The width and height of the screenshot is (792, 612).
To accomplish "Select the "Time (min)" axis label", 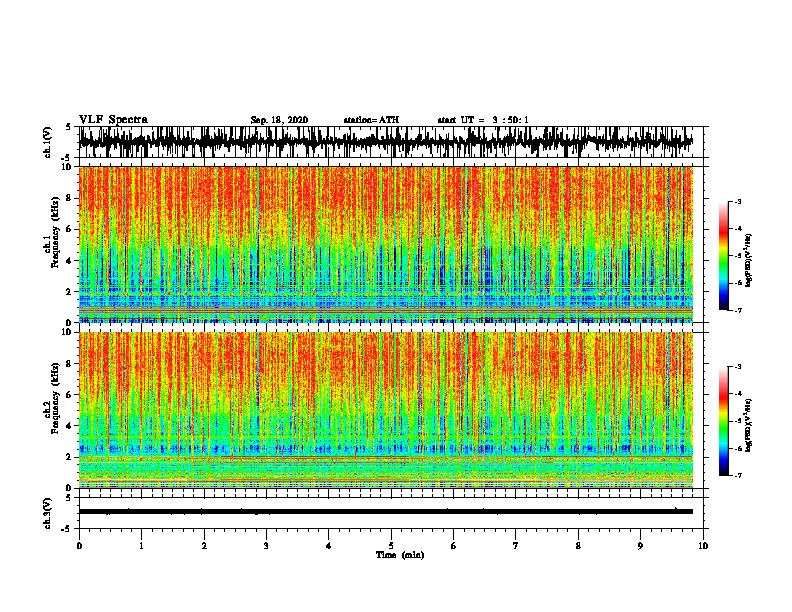I will point(400,555).
